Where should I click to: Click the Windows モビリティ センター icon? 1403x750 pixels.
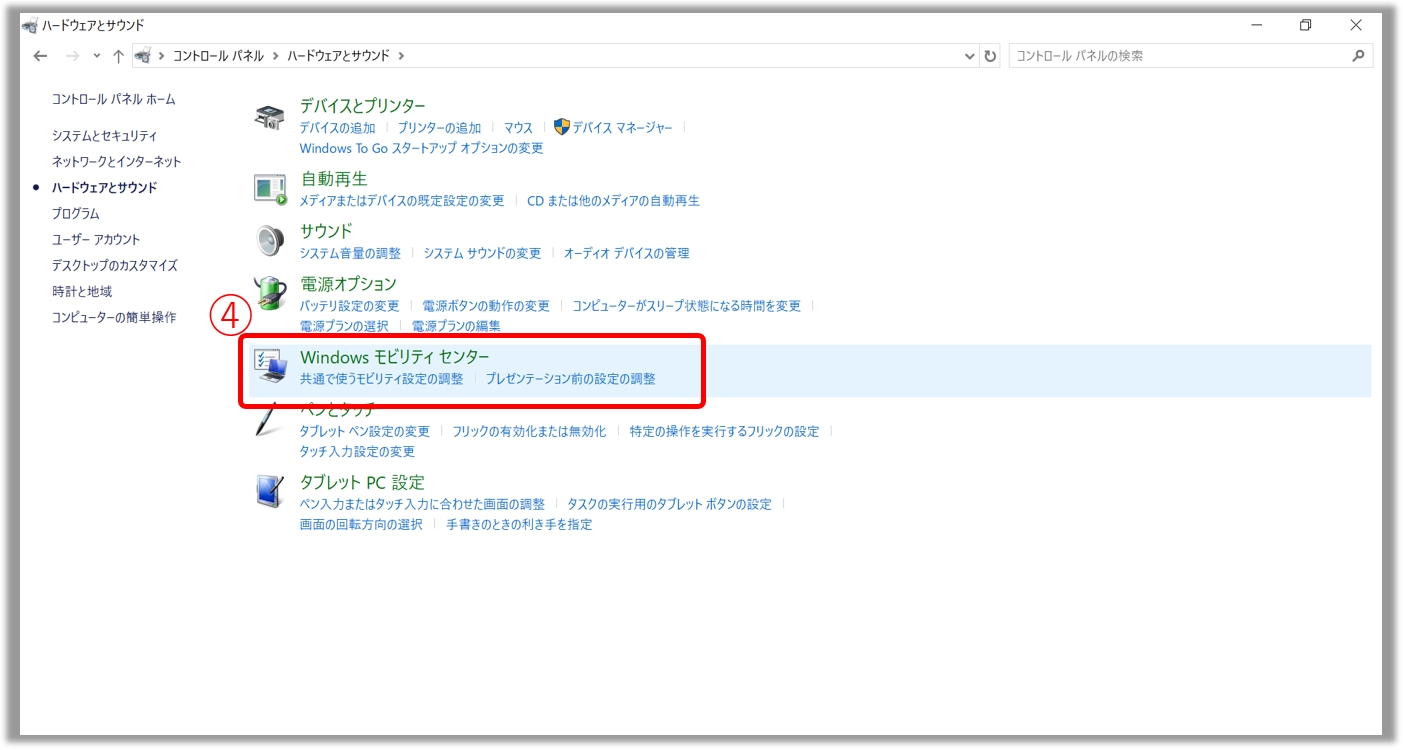[x=270, y=367]
